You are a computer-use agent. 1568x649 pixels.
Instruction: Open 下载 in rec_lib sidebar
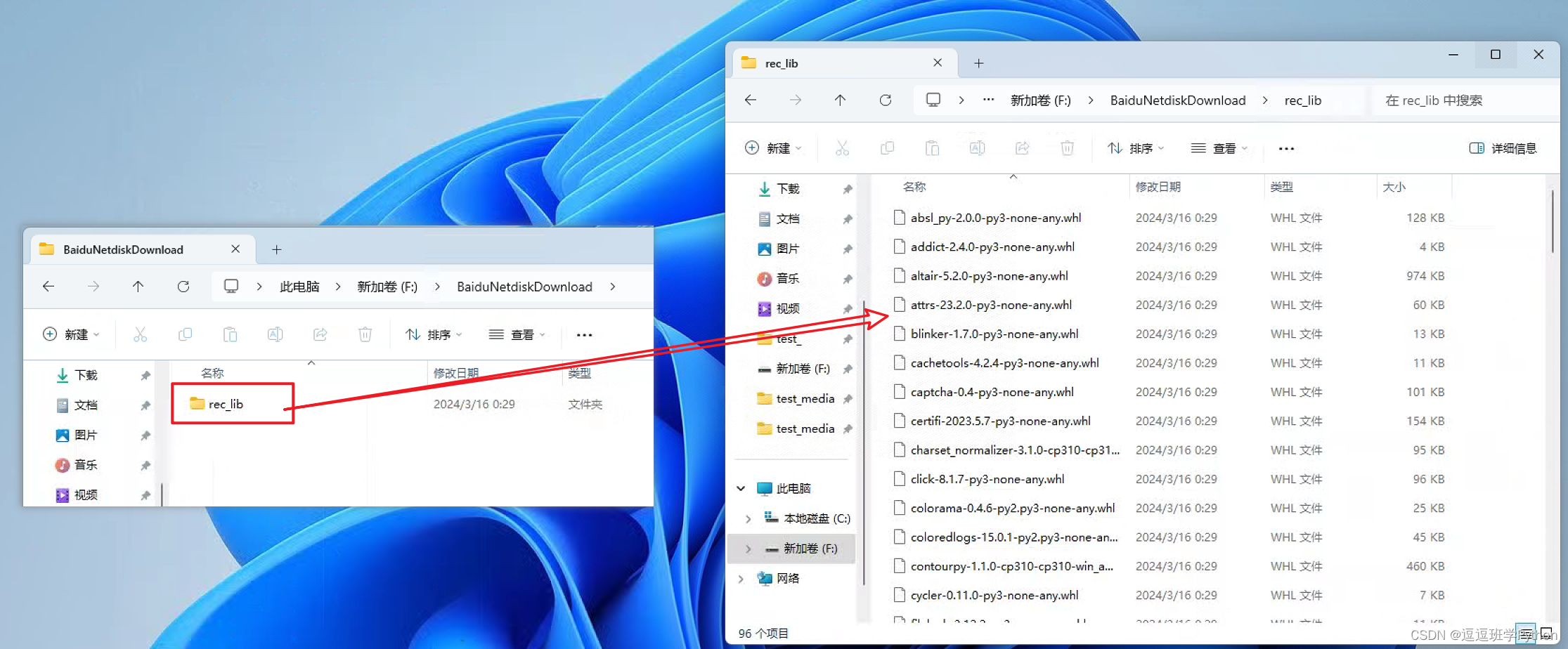coord(788,188)
